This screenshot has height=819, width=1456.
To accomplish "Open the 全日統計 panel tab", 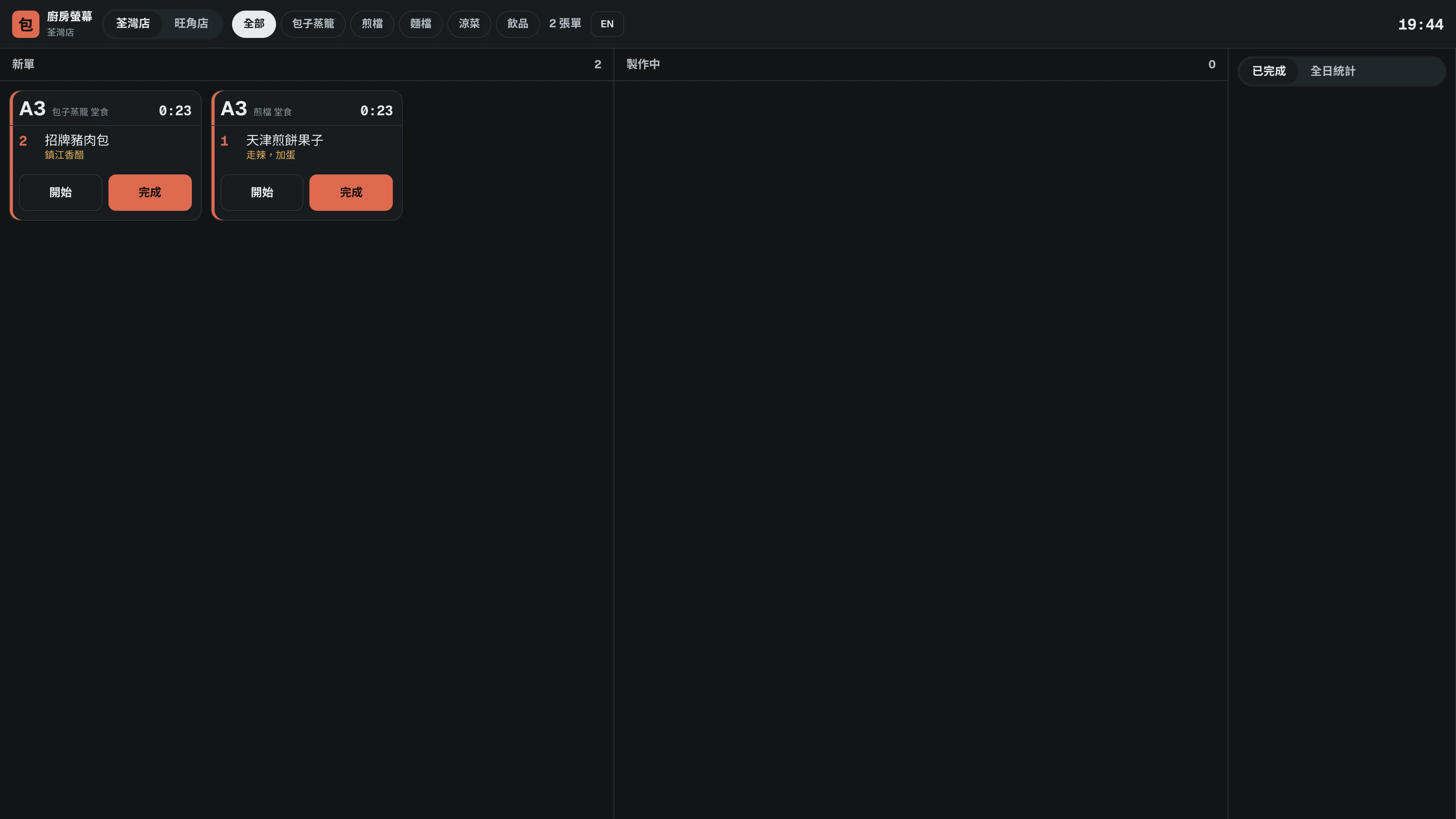I will 1333,71.
